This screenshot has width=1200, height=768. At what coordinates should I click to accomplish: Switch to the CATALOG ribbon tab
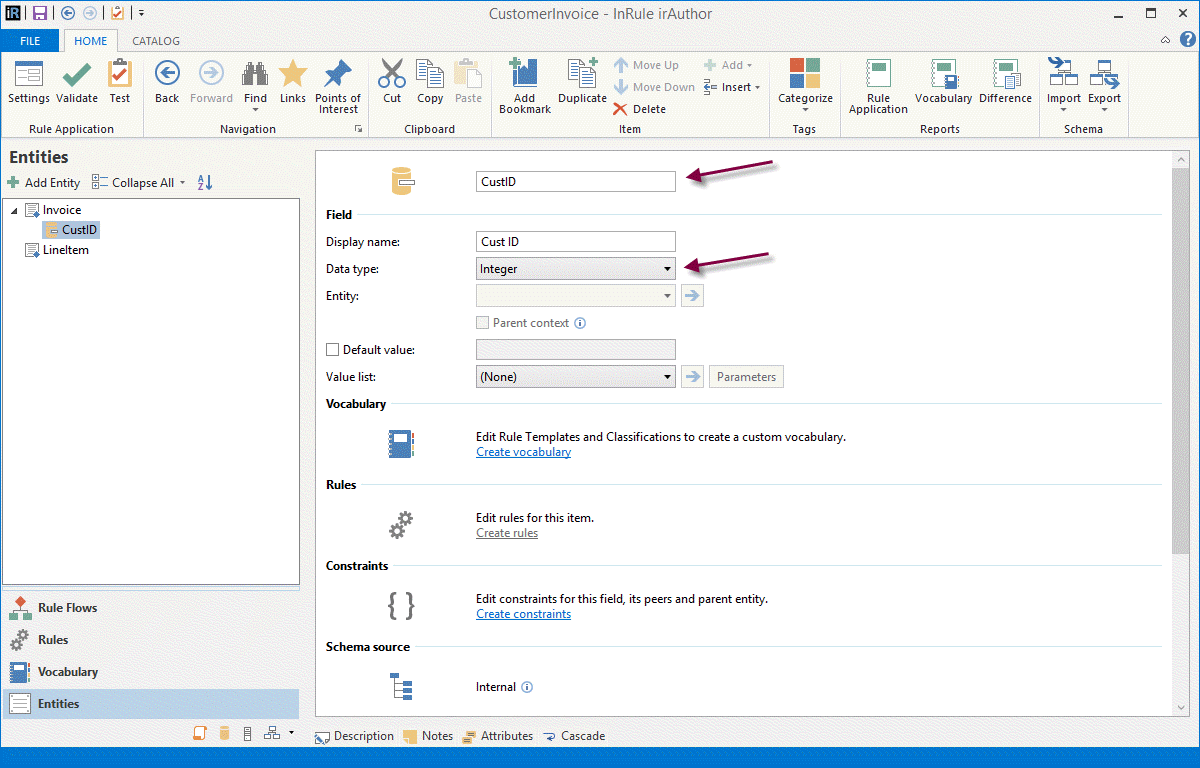156,41
